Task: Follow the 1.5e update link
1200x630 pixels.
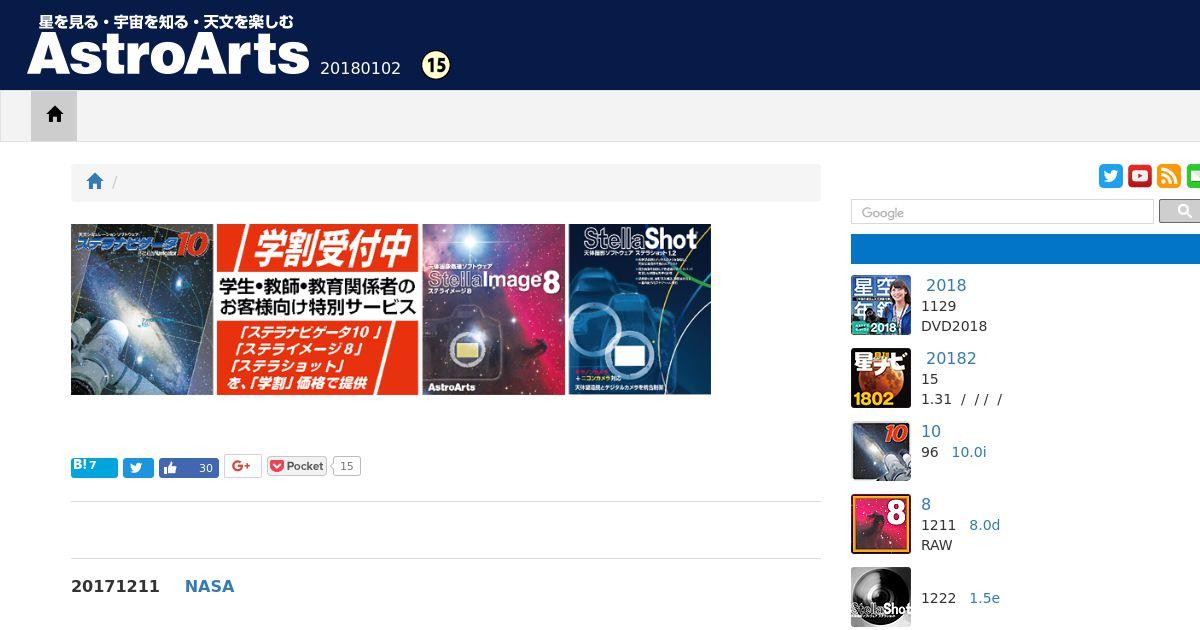Action: point(985,598)
